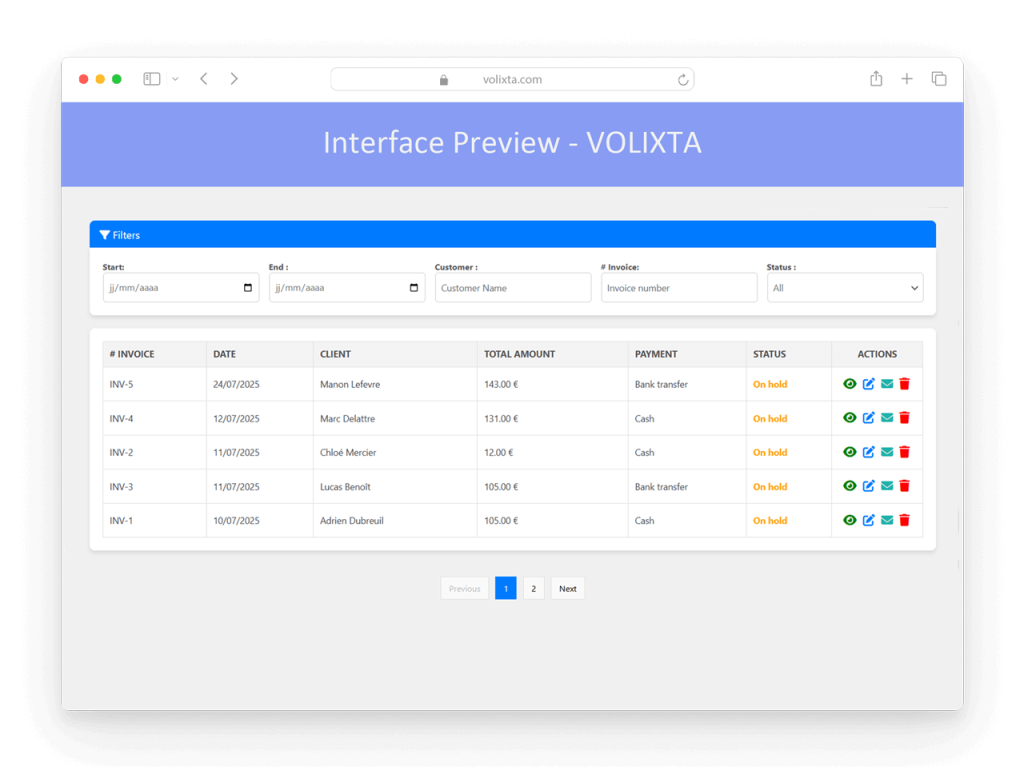Image resolution: width=1024 pixels, height=767 pixels.
Task: Go to pagination page 1
Action: 505,589
